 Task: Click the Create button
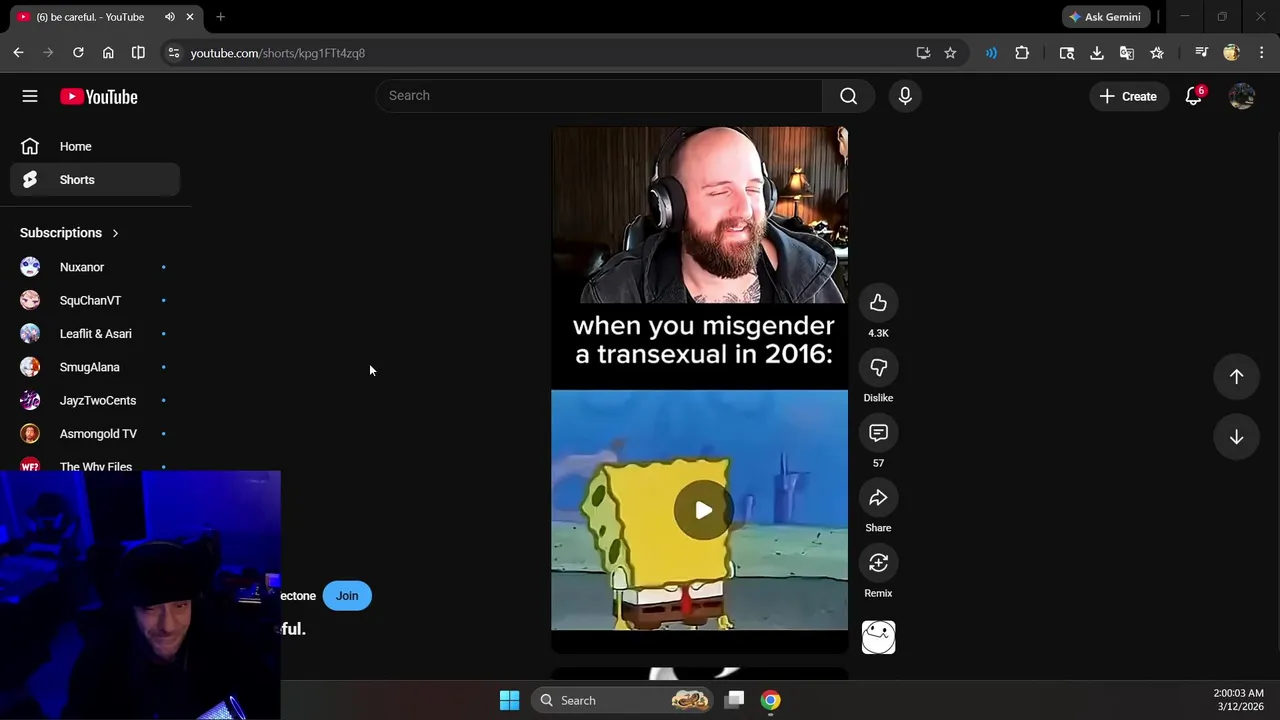tap(1128, 96)
